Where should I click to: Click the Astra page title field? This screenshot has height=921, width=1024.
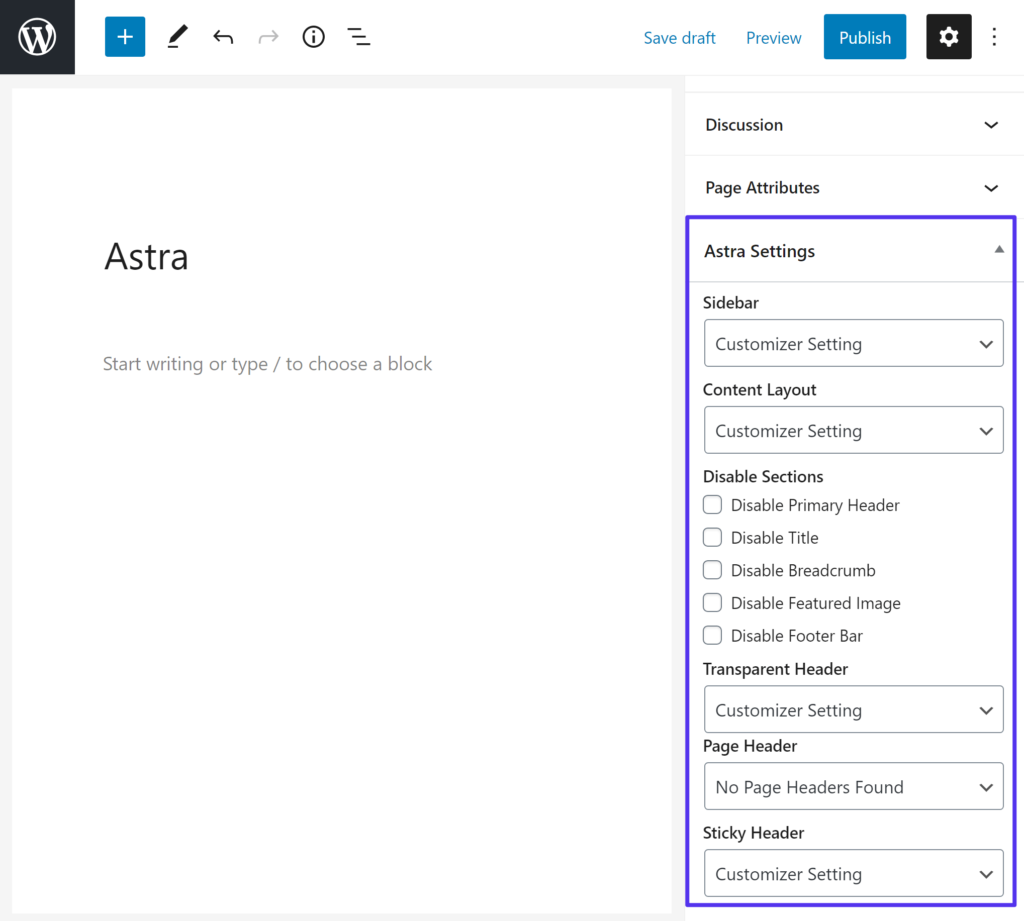coord(147,257)
